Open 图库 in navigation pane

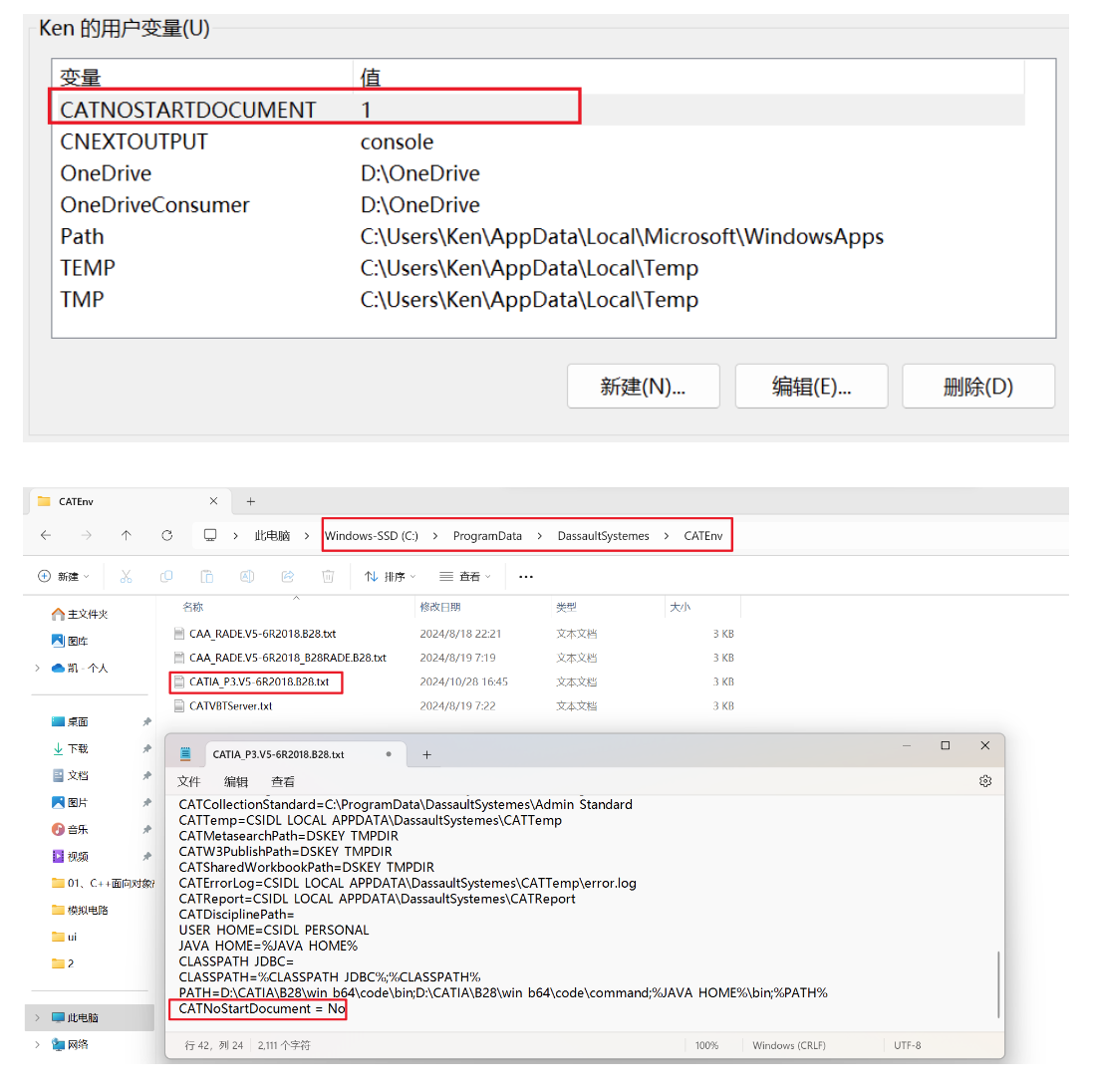coord(70,641)
